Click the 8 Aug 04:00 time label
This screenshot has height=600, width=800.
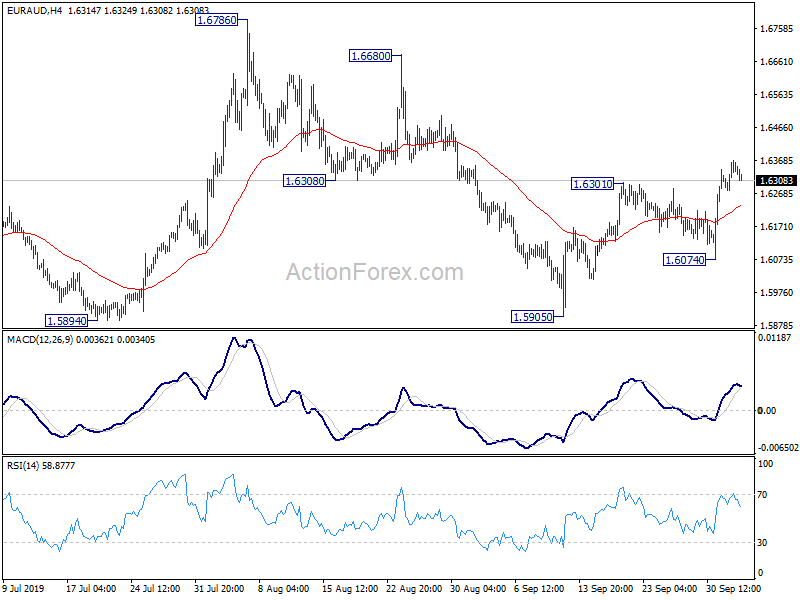click(x=284, y=589)
